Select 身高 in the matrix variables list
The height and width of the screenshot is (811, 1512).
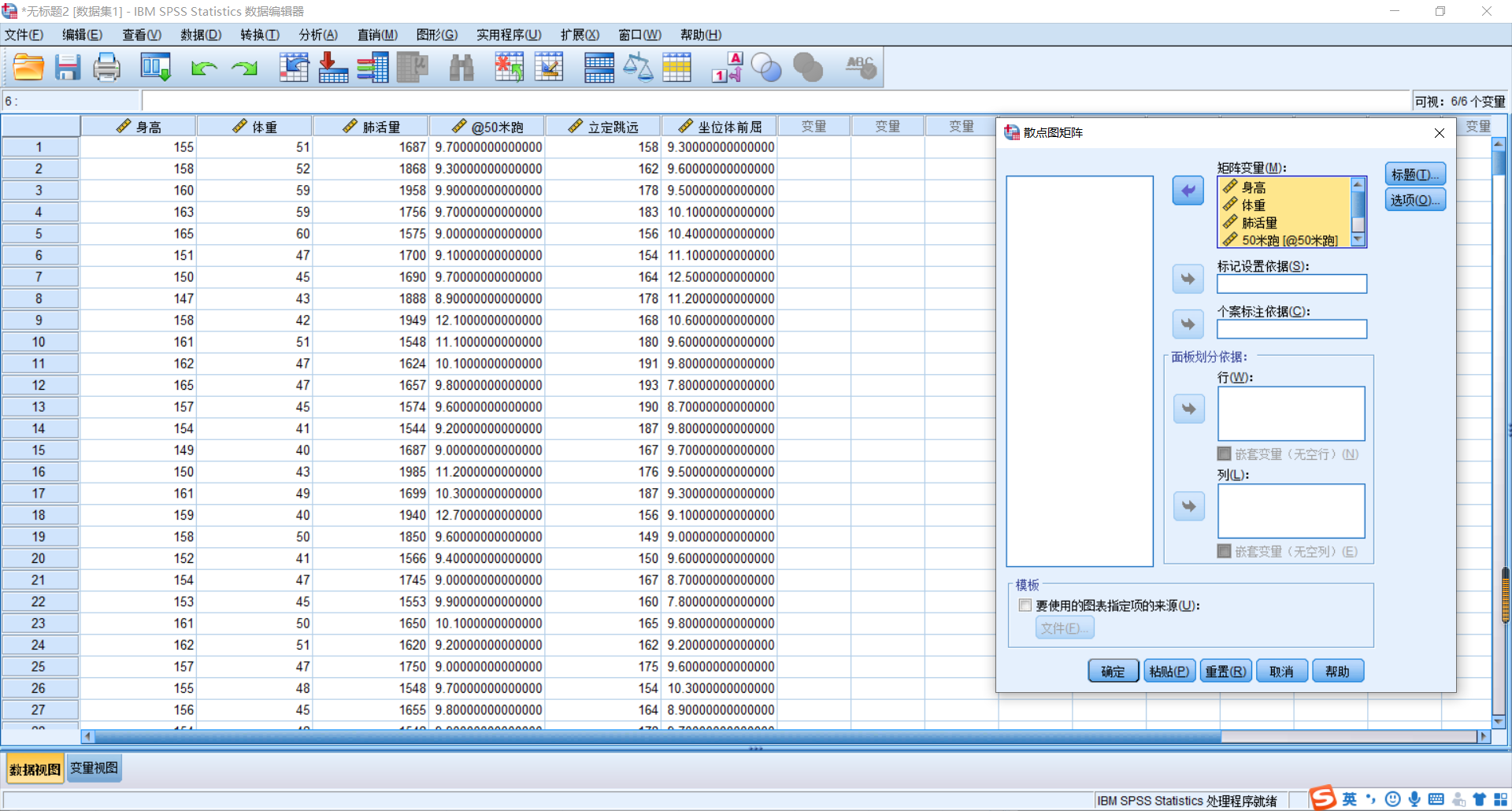[x=1285, y=187]
